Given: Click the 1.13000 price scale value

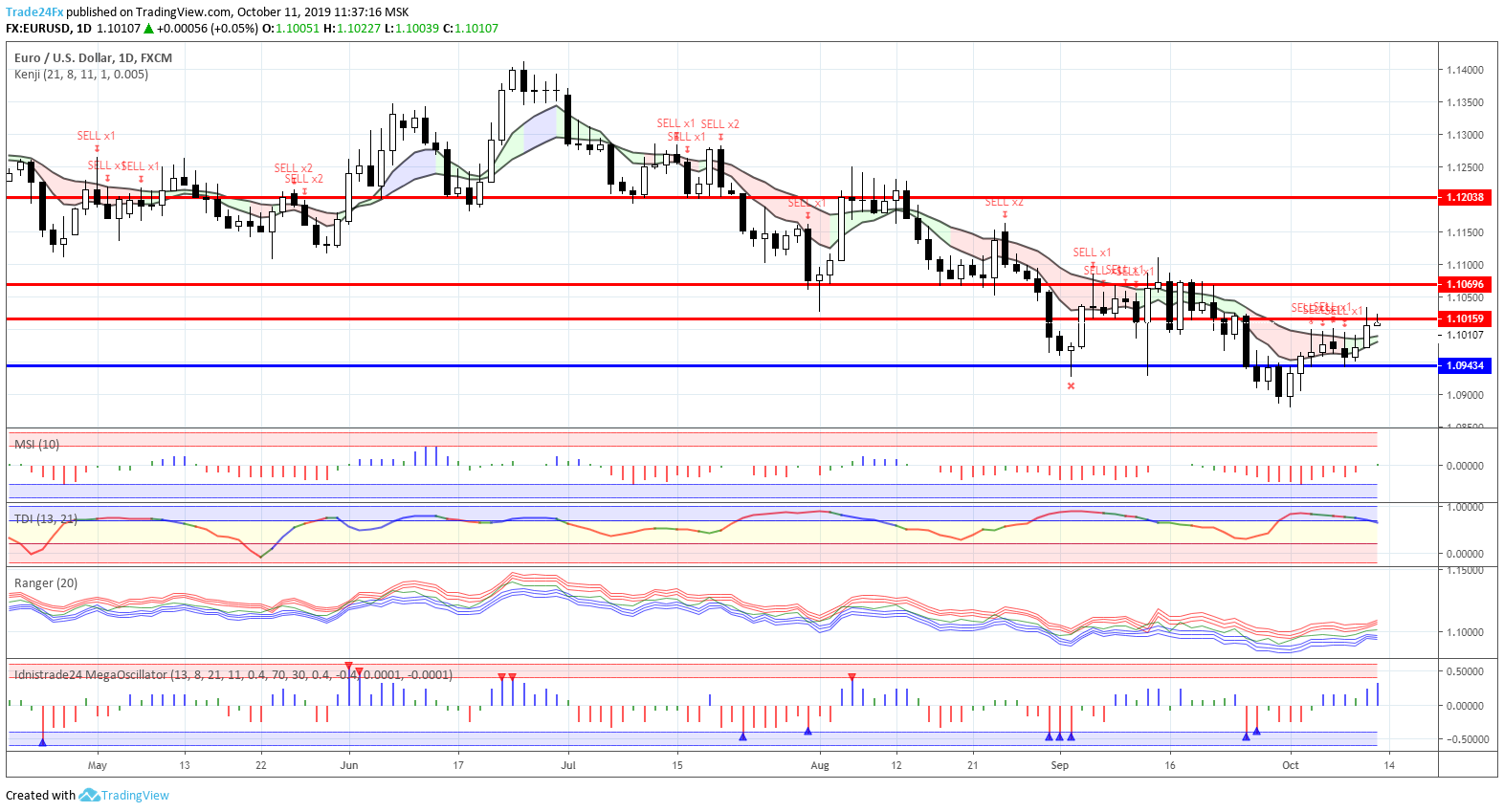Looking at the screenshot, I should click(1465, 135).
